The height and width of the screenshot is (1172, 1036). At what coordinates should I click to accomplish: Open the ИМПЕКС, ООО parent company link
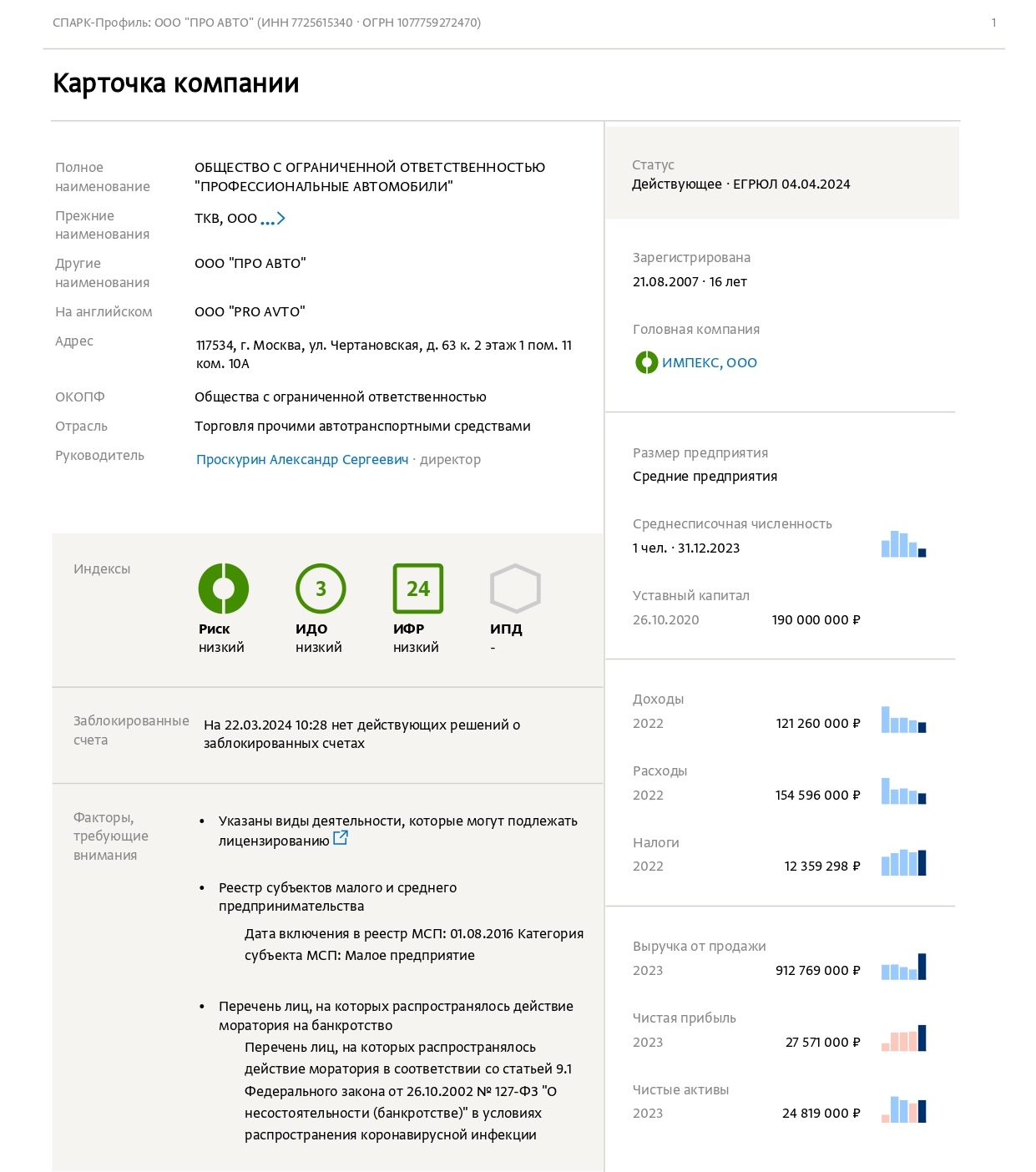coord(710,362)
